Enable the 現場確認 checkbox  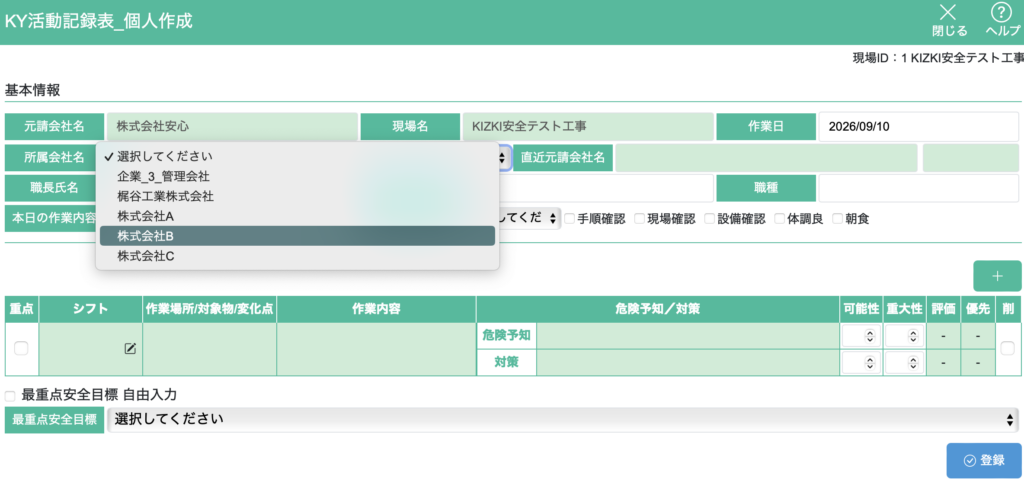(x=639, y=219)
